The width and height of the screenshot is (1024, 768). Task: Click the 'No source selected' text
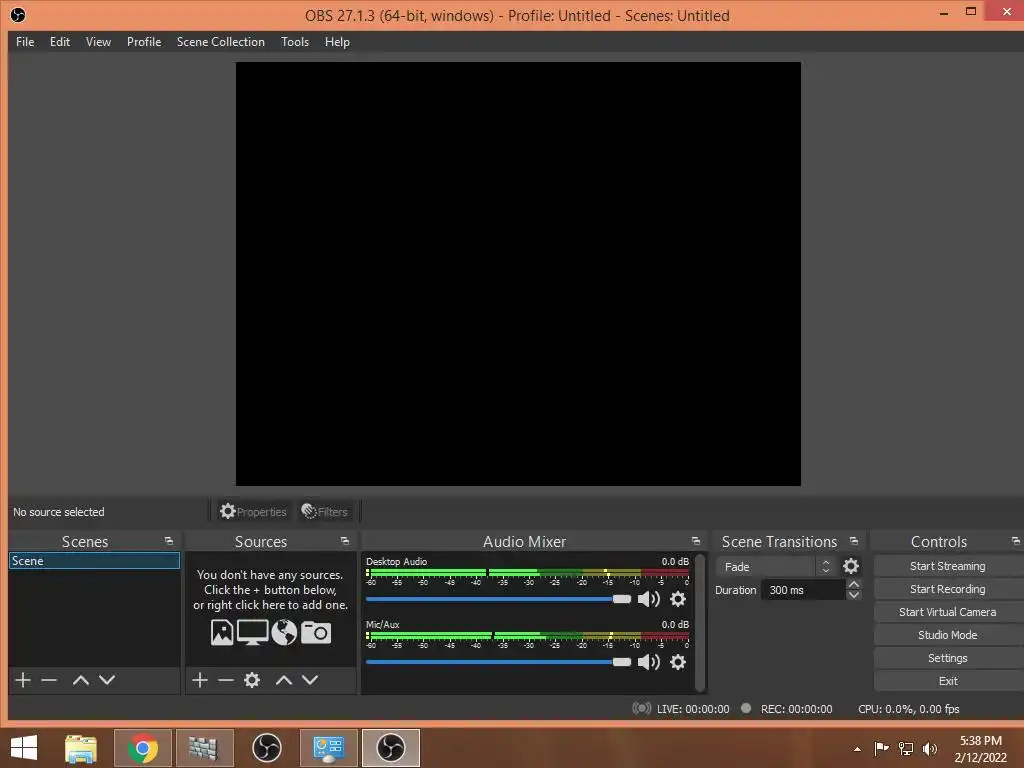tap(59, 512)
